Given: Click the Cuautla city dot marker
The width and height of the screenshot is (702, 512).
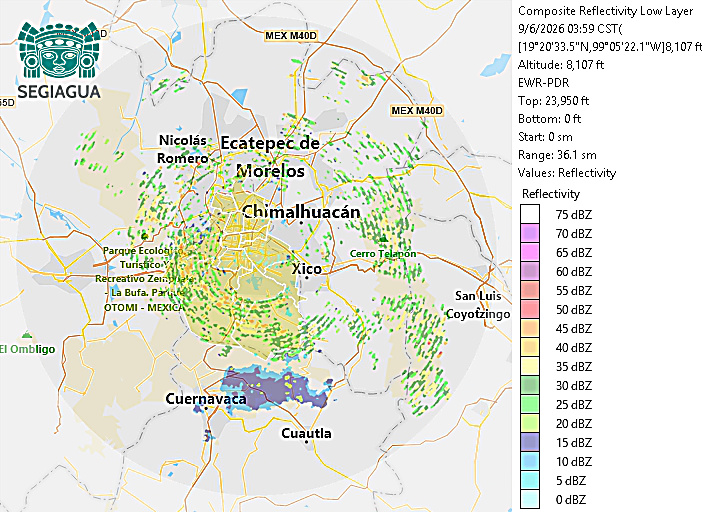Looking at the screenshot, I should point(306,442).
